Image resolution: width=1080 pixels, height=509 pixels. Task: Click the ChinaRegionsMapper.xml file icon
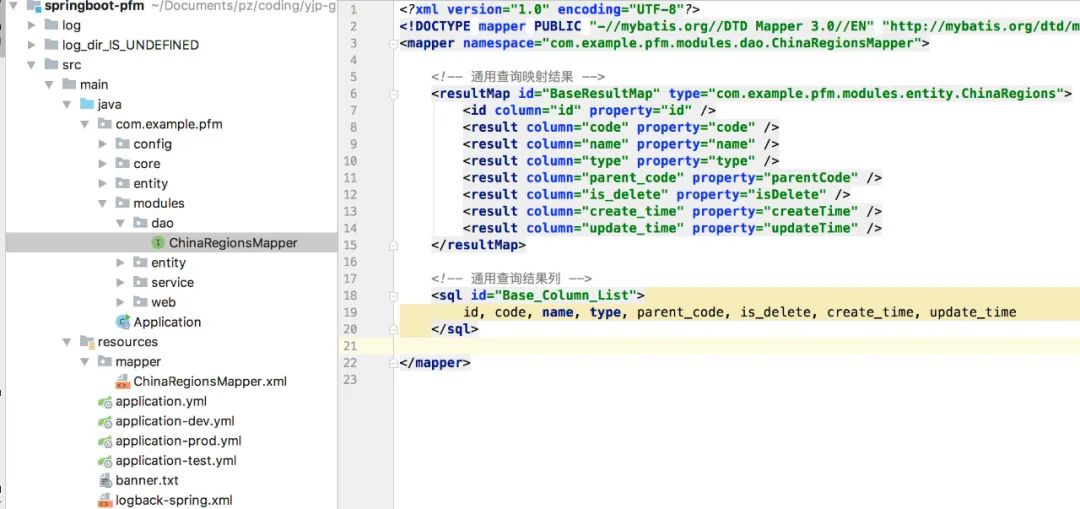click(x=123, y=381)
